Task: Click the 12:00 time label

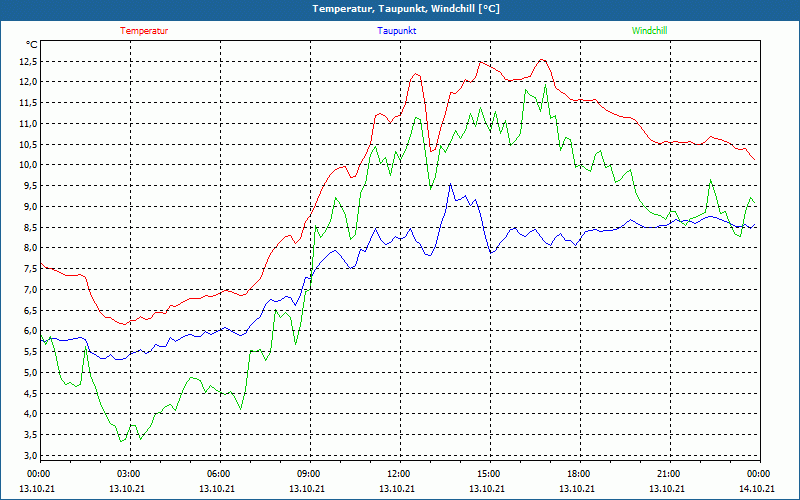Action: (x=398, y=473)
